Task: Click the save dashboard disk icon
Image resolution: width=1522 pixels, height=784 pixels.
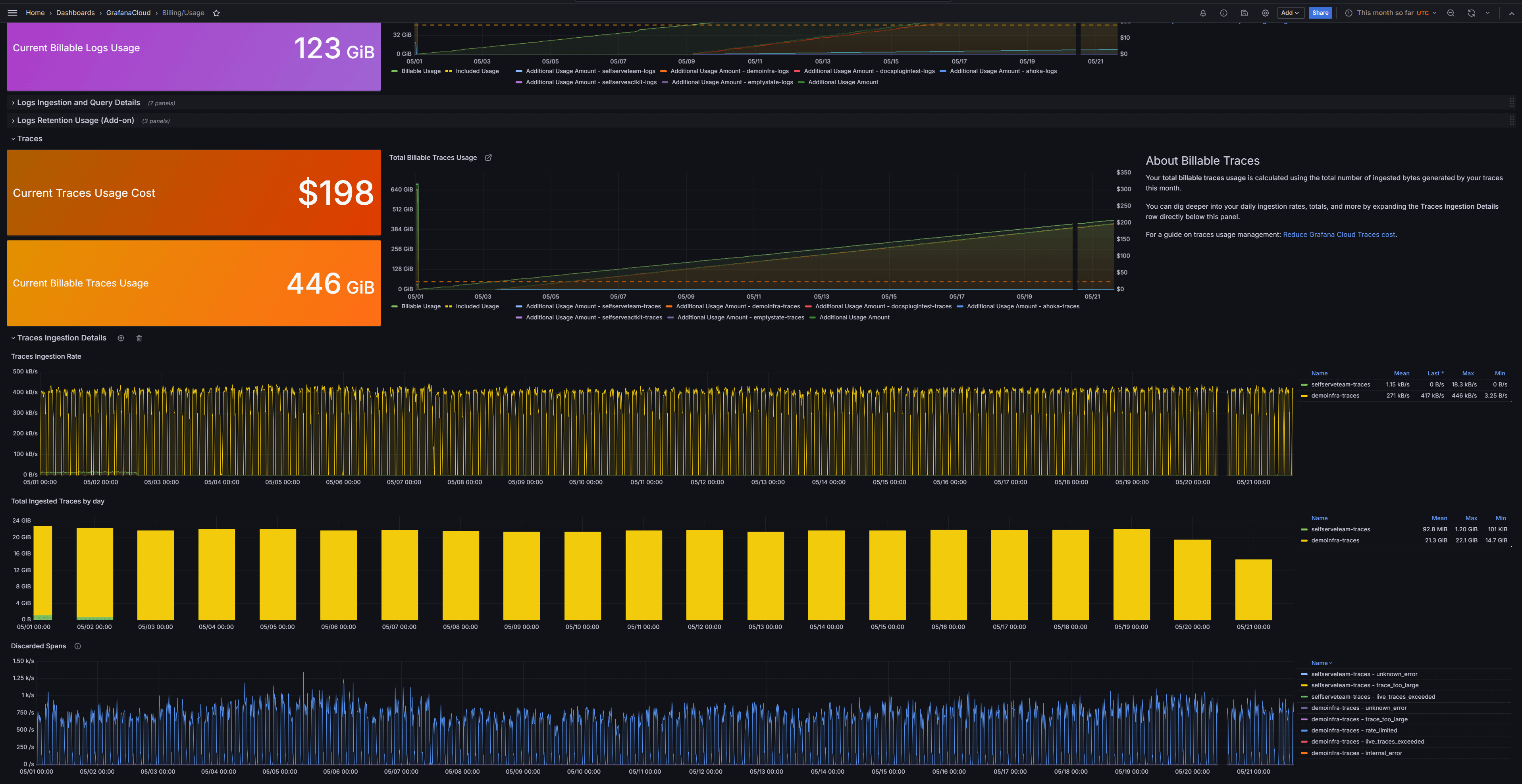Action: coord(1244,13)
